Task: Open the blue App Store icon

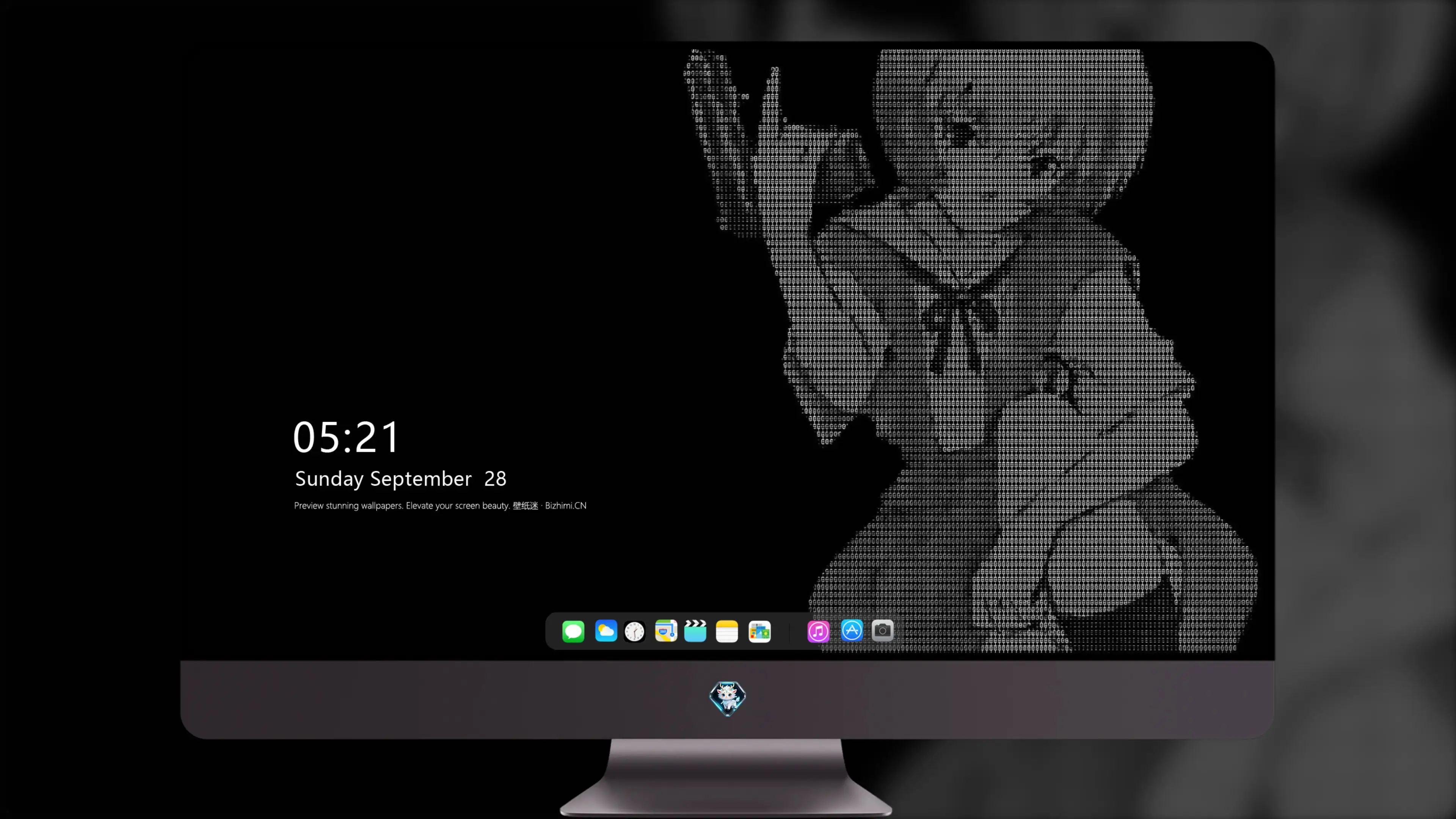Action: click(852, 630)
